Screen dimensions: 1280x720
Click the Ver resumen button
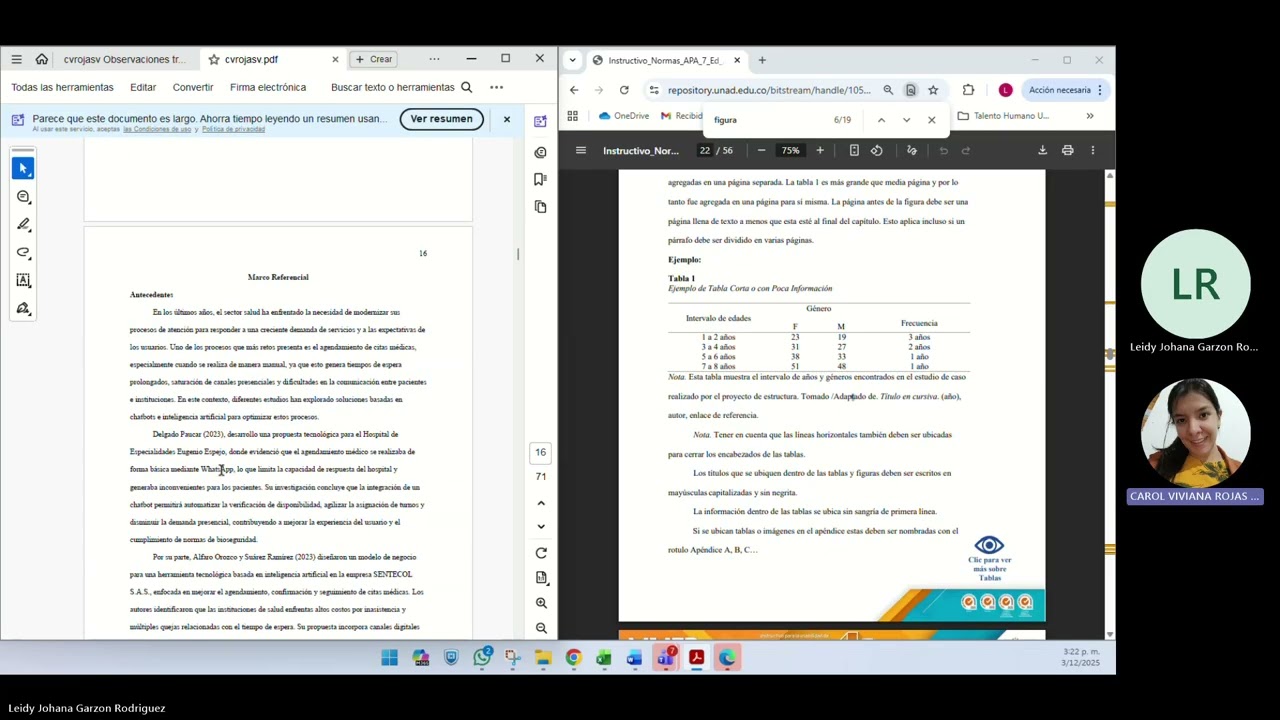441,119
